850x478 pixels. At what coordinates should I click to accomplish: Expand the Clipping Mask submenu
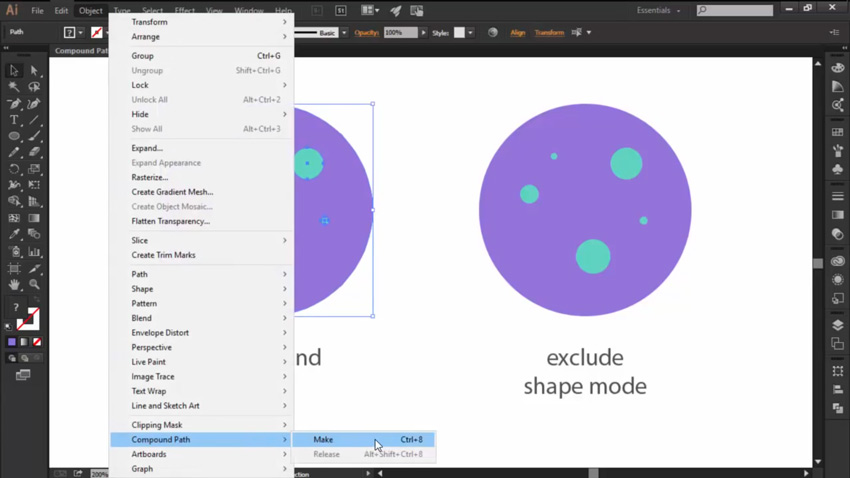[x=202, y=425]
